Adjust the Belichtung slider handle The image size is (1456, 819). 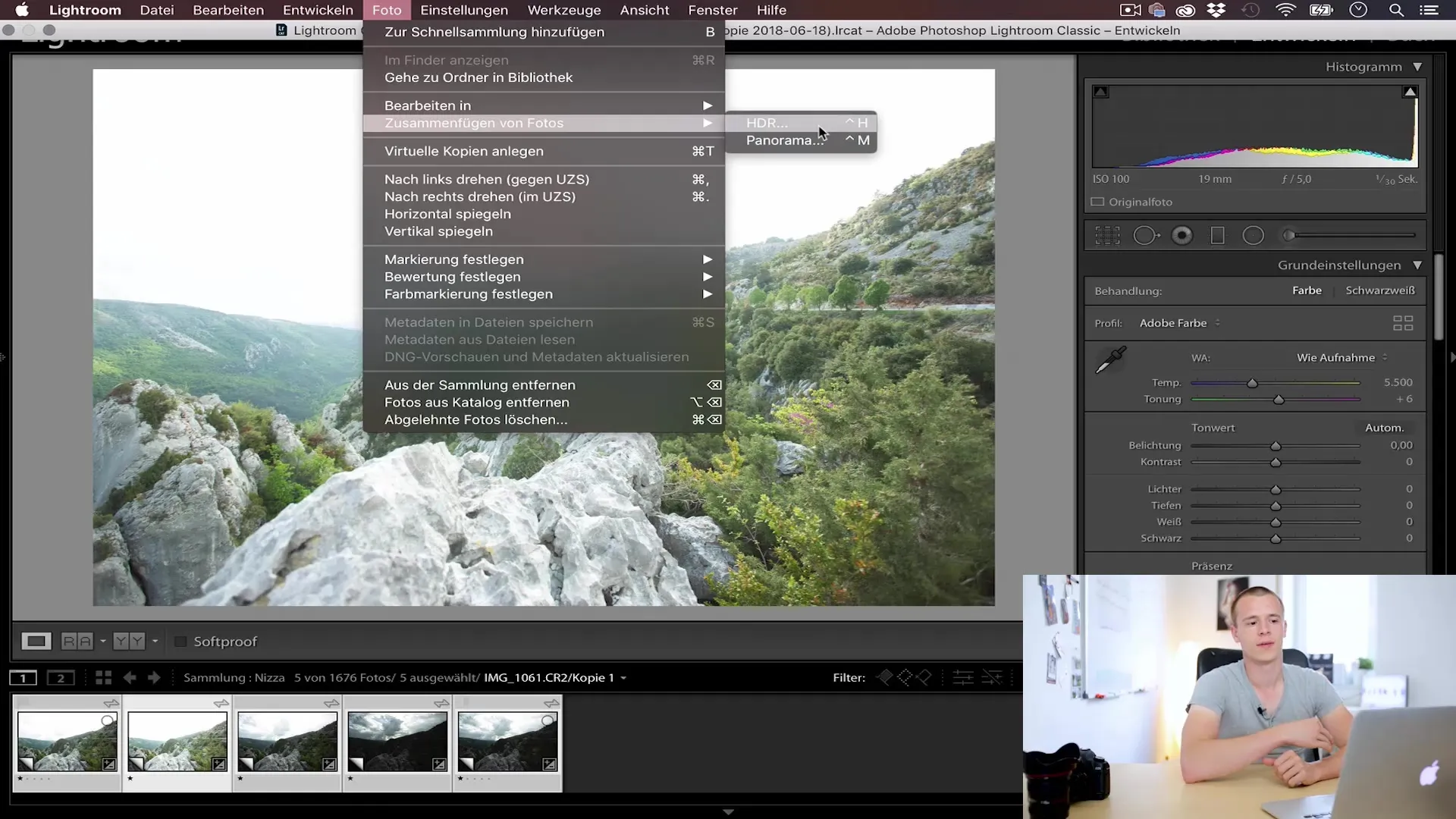click(1276, 446)
